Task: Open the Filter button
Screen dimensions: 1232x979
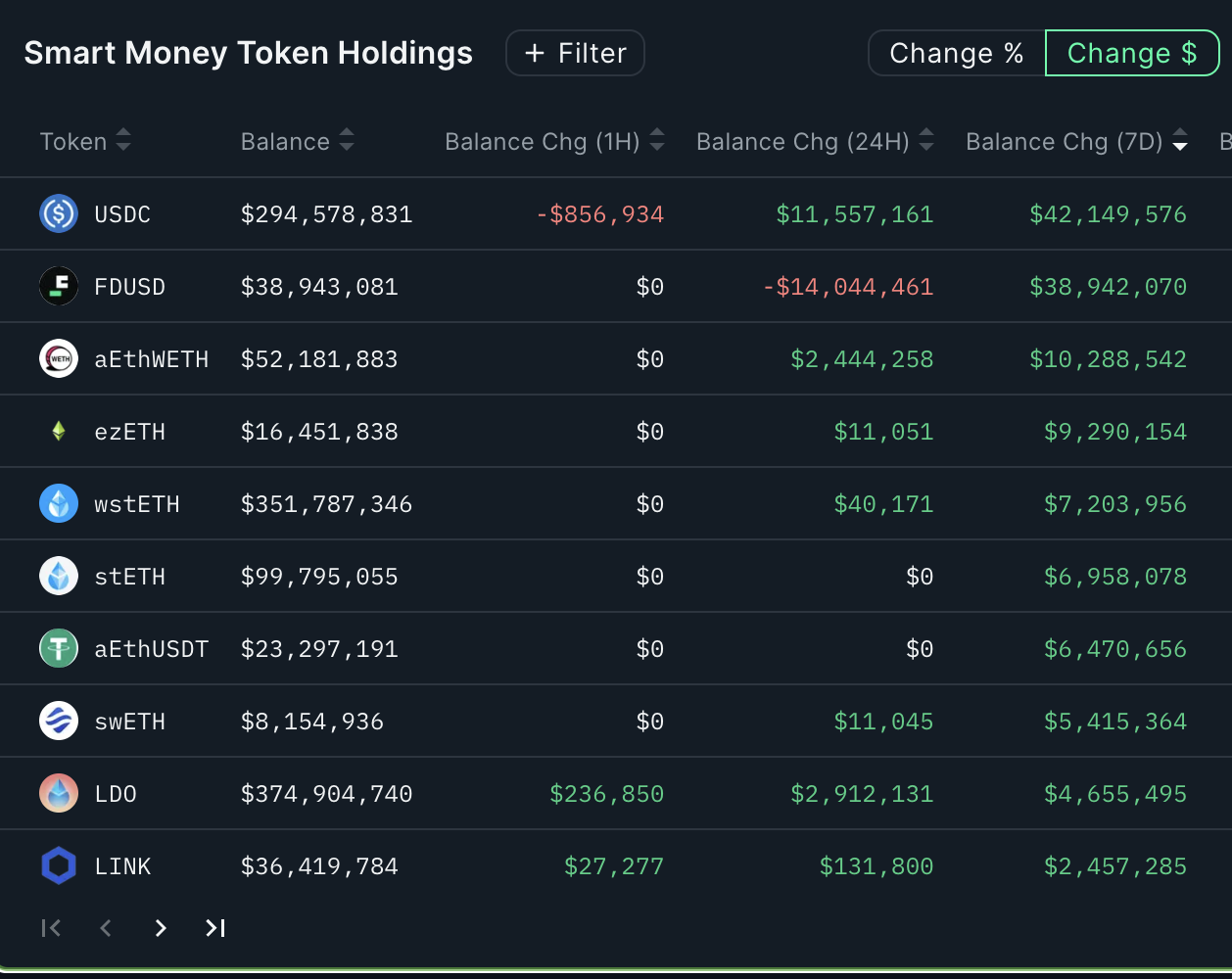Action: [575, 53]
